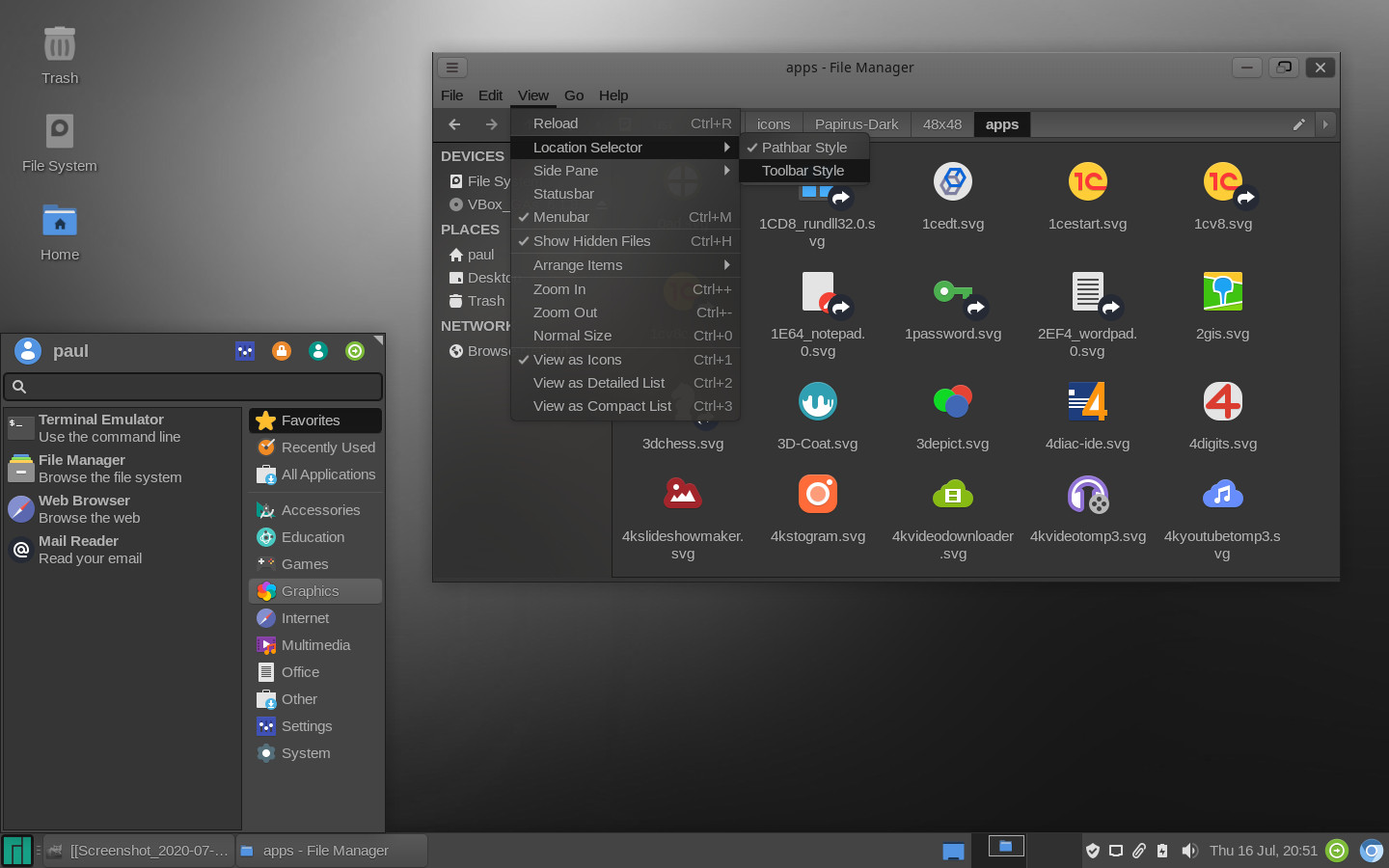Click the volume icon in system tray

(x=1189, y=851)
